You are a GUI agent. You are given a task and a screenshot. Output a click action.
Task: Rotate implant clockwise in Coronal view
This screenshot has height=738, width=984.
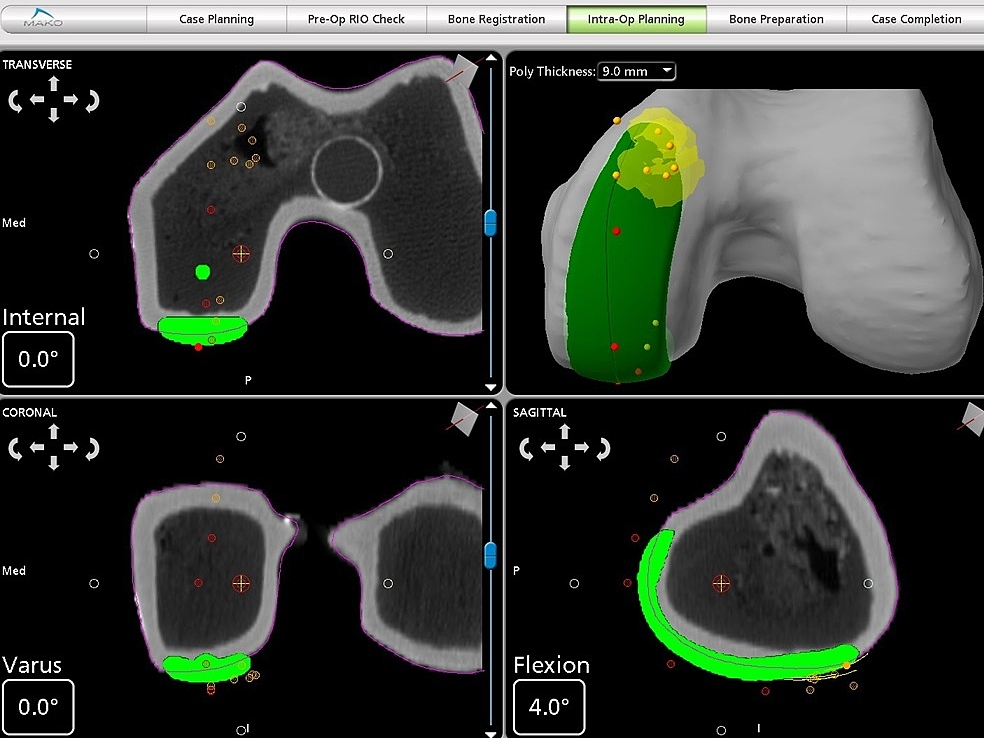coord(91,448)
